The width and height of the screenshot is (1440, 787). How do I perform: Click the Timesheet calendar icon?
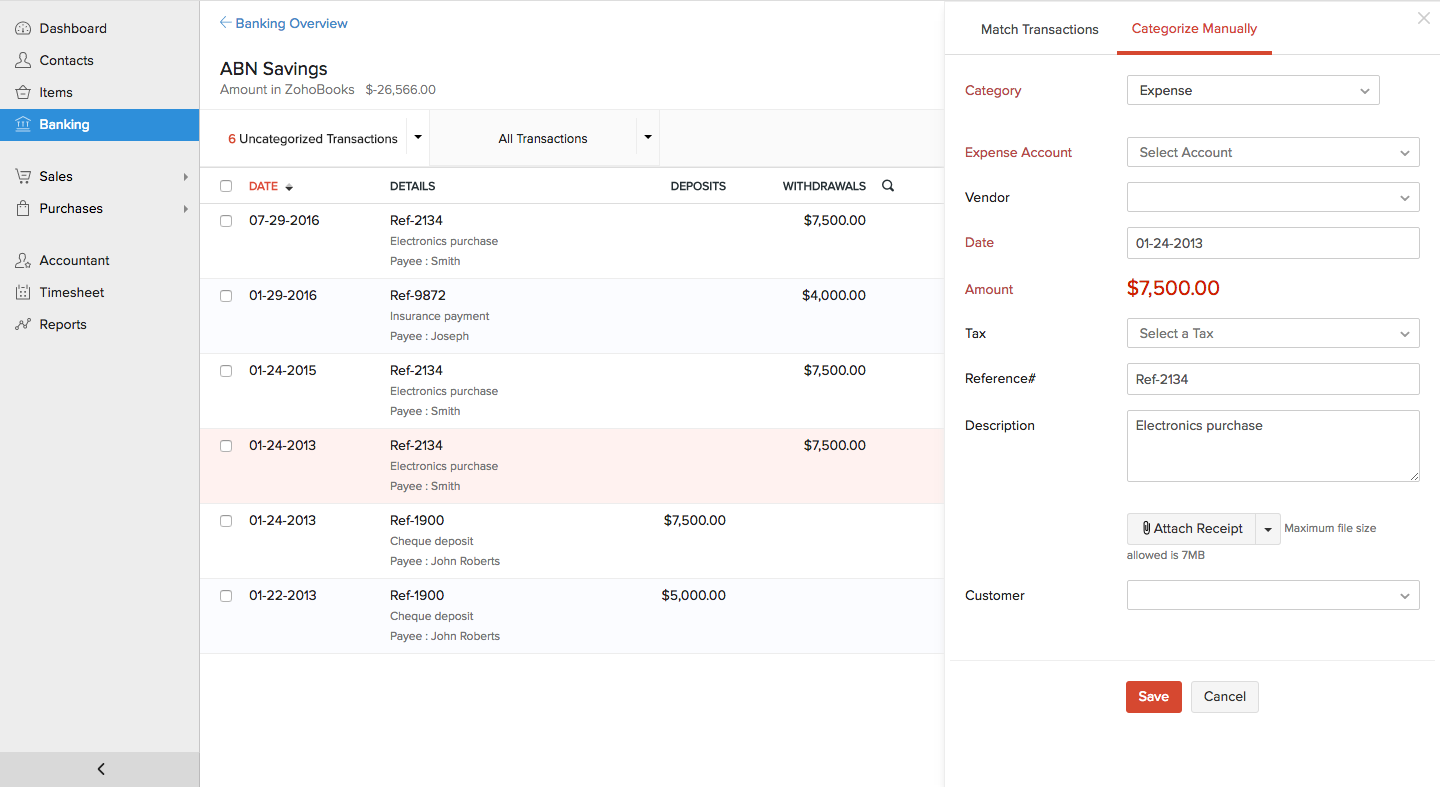click(23, 293)
